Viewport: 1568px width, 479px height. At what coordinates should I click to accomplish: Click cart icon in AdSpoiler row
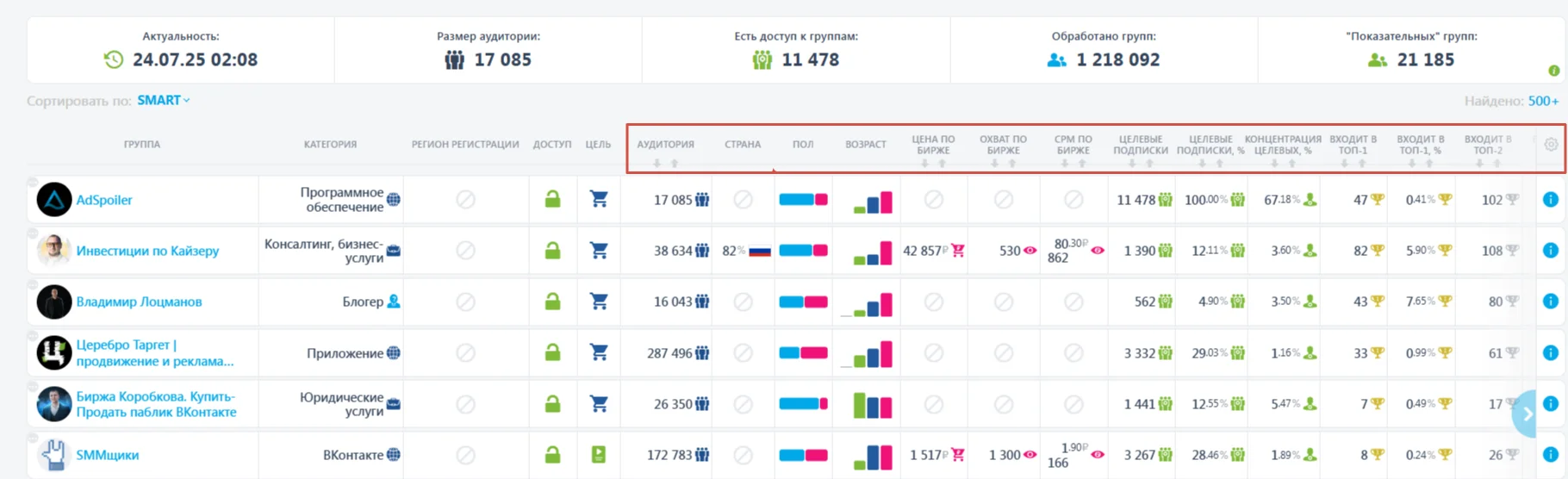(x=599, y=200)
